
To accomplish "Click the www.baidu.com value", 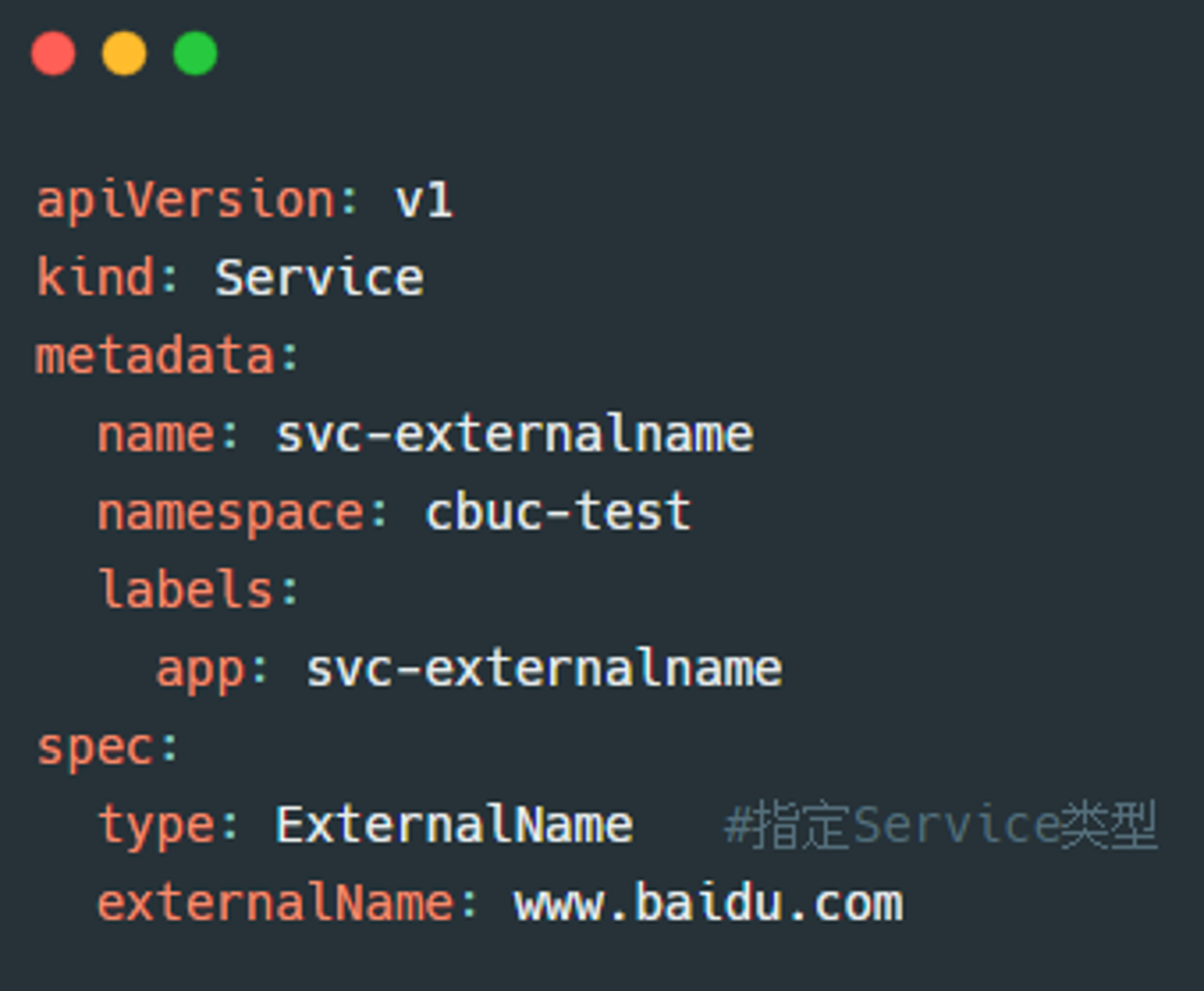I will pyautogui.click(x=708, y=903).
